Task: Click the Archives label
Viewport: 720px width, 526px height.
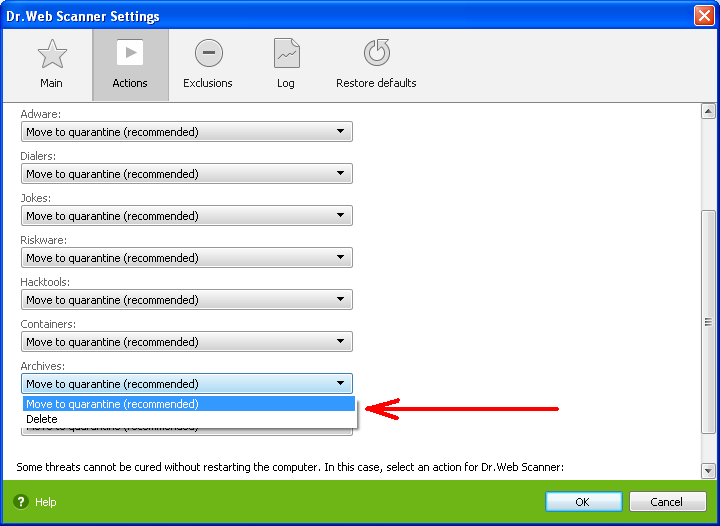Action: click(43, 366)
